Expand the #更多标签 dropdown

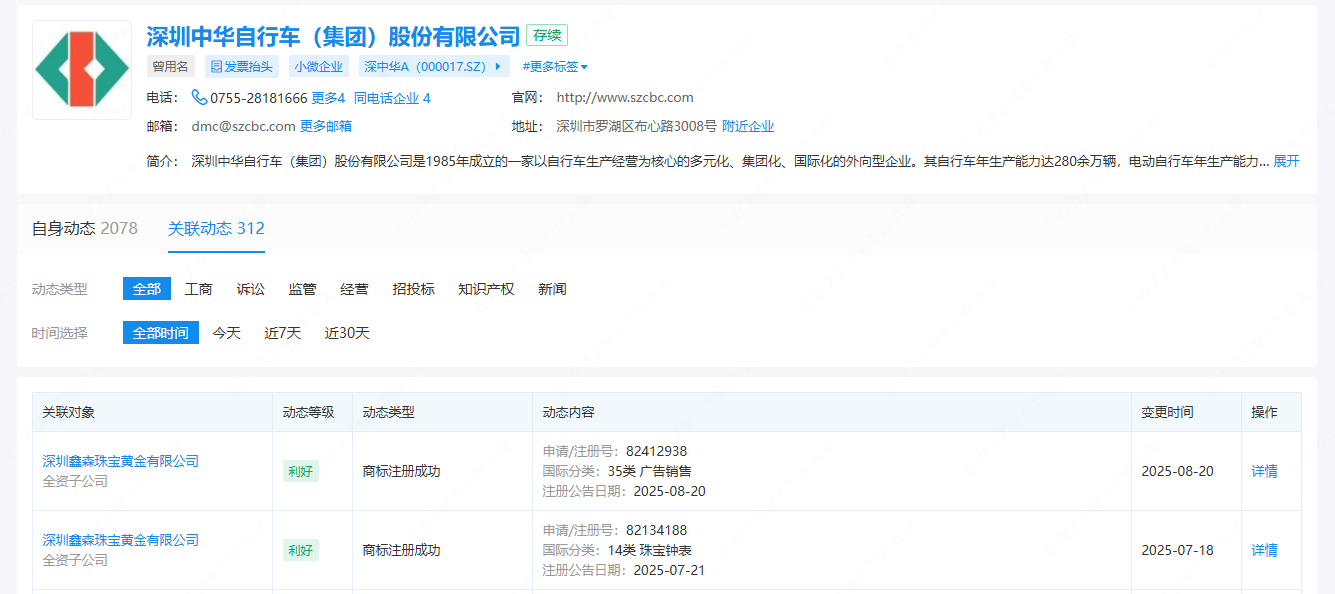[x=555, y=67]
